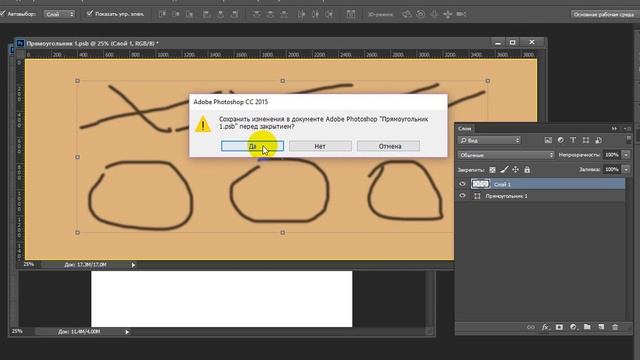The image size is (640, 360).
Task: Click the auto-align layers icon in options bar
Action: 351,14
